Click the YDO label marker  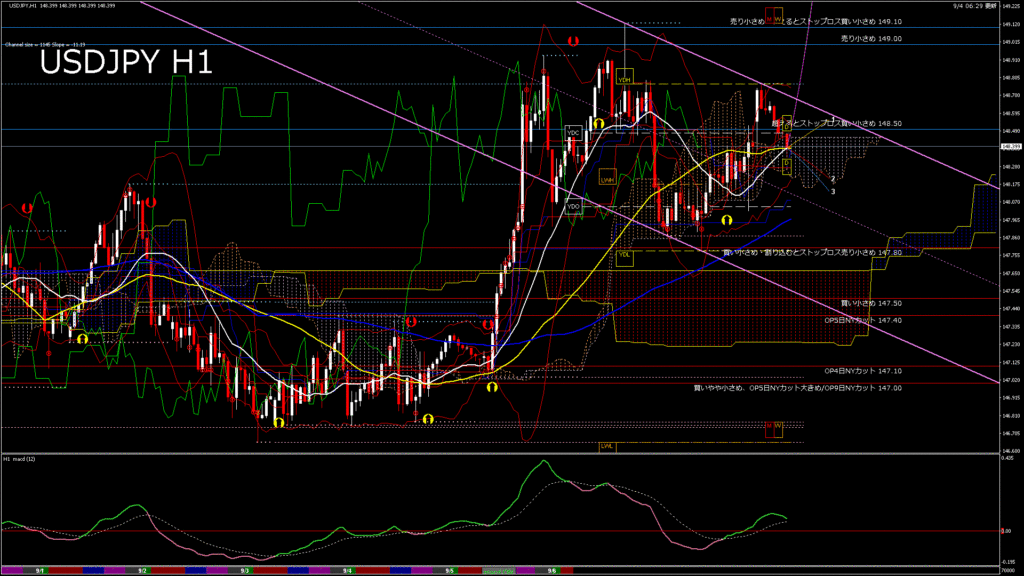point(573,207)
